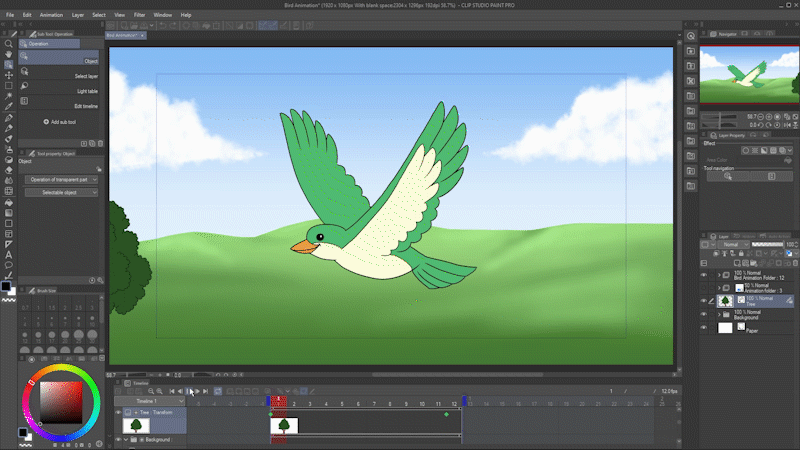Select the Tree cel thumbnail in timeline

pyautogui.click(x=284, y=425)
